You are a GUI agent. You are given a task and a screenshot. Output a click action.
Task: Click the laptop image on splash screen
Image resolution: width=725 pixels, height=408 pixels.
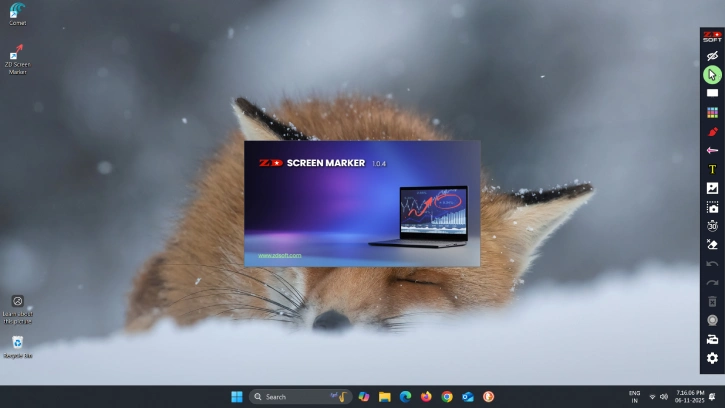(420, 216)
